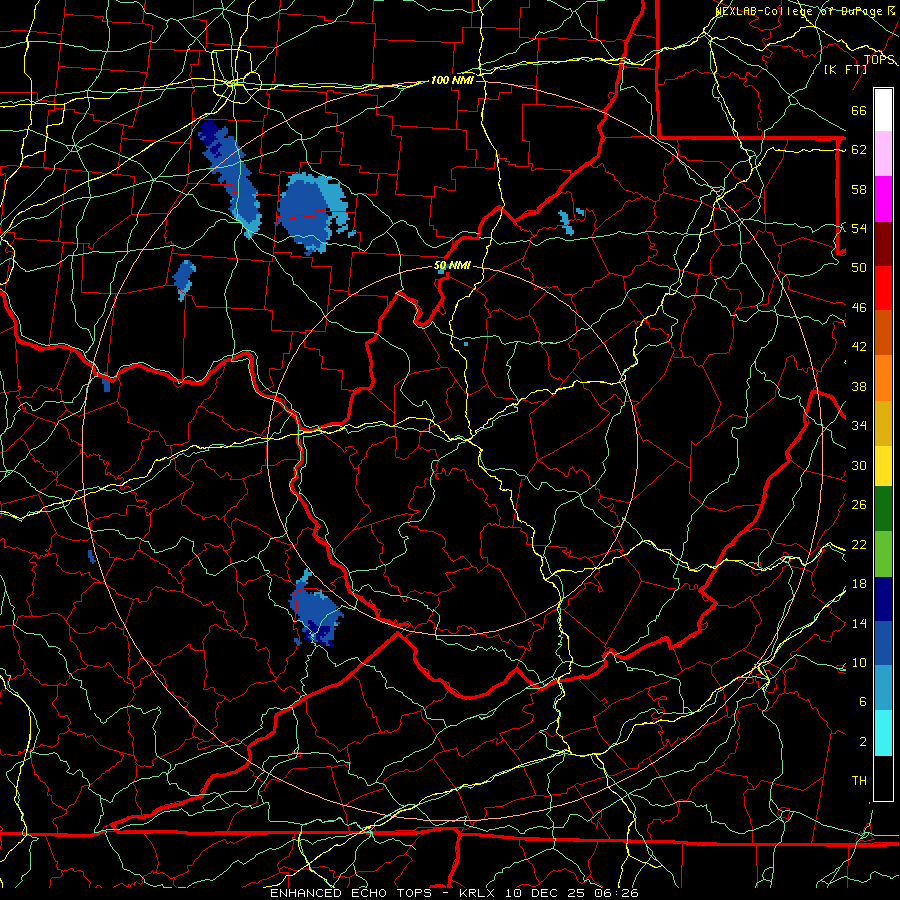This screenshot has height=900, width=900.
Task: Click the "26" legend value
Action: click(x=859, y=505)
